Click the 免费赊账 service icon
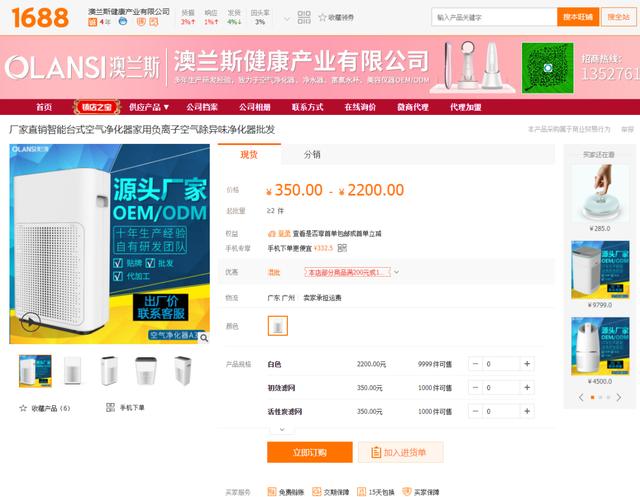 click(x=271, y=492)
